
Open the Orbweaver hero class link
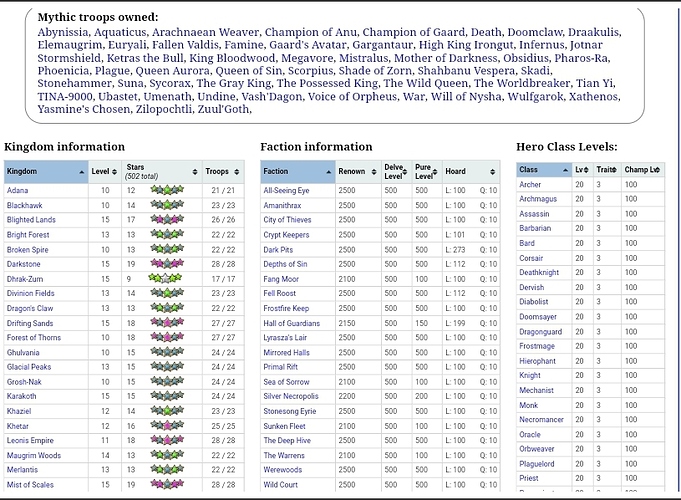pos(536,449)
